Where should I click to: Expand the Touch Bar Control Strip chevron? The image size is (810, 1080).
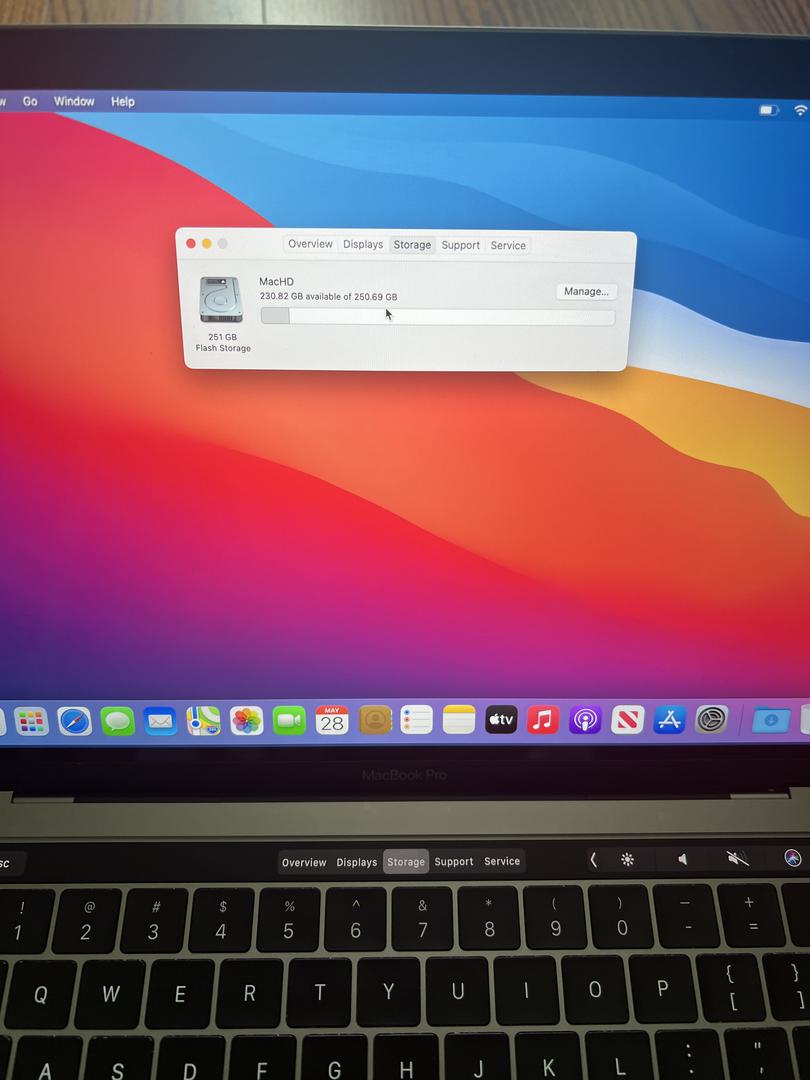593,859
